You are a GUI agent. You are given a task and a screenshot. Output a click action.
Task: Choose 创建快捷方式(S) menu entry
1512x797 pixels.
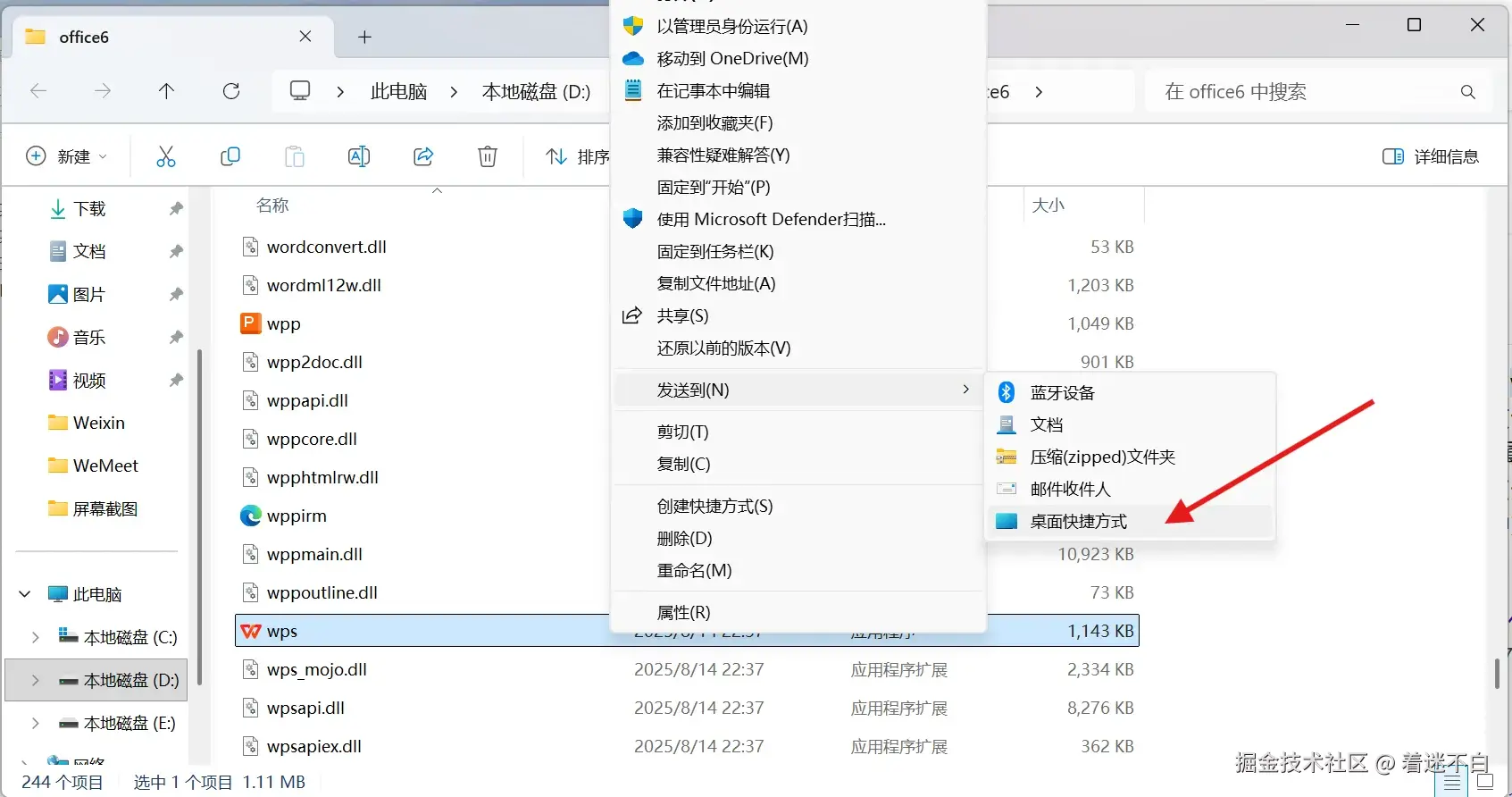tap(798, 506)
